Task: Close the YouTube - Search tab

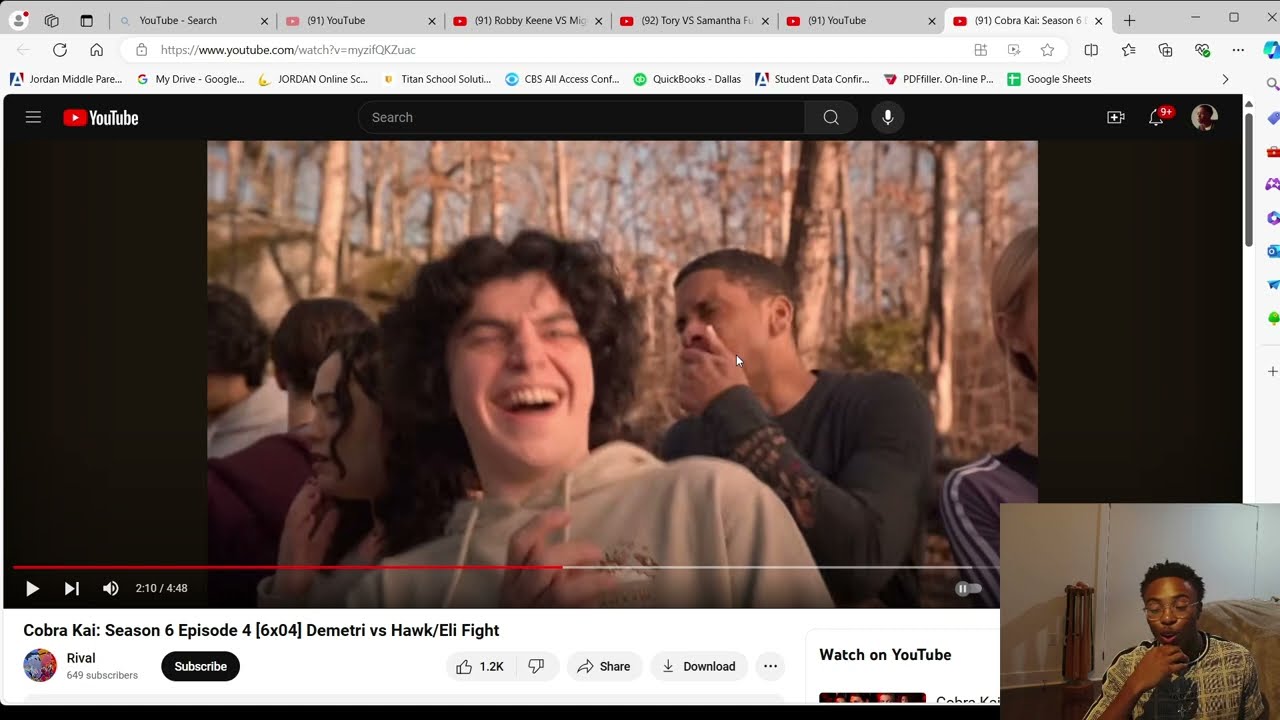Action: point(265,21)
